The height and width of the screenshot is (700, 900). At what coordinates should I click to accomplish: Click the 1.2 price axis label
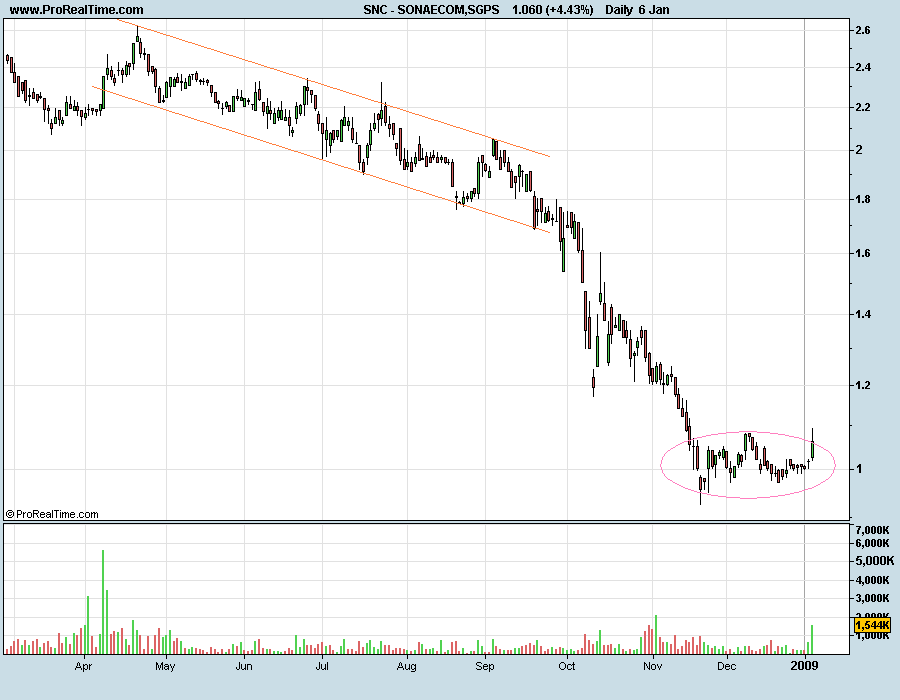click(x=863, y=385)
